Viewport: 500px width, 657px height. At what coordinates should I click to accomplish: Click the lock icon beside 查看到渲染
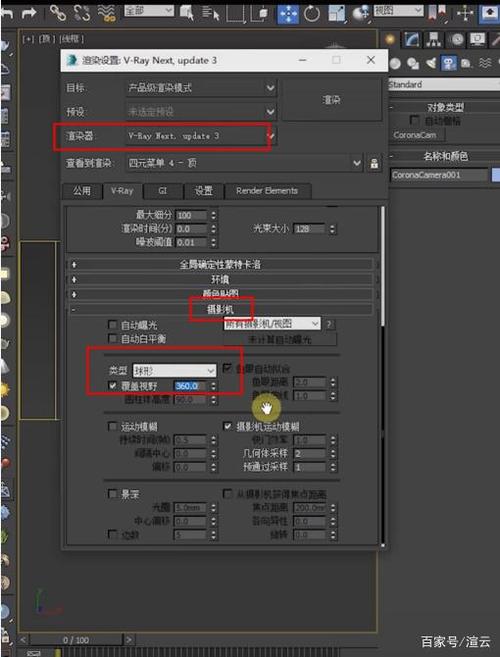[x=374, y=163]
